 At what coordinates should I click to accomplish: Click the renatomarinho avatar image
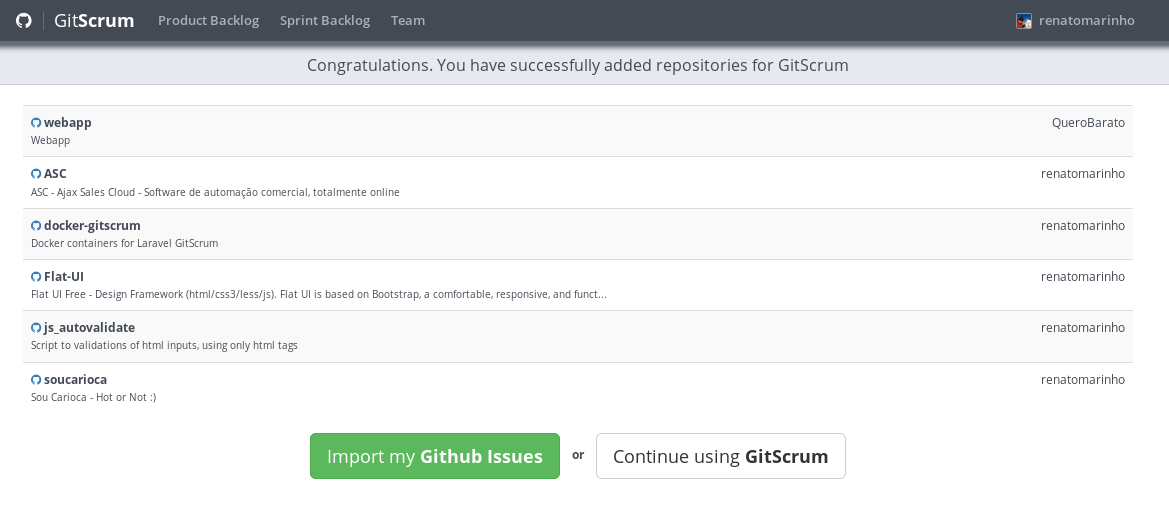(x=1024, y=21)
